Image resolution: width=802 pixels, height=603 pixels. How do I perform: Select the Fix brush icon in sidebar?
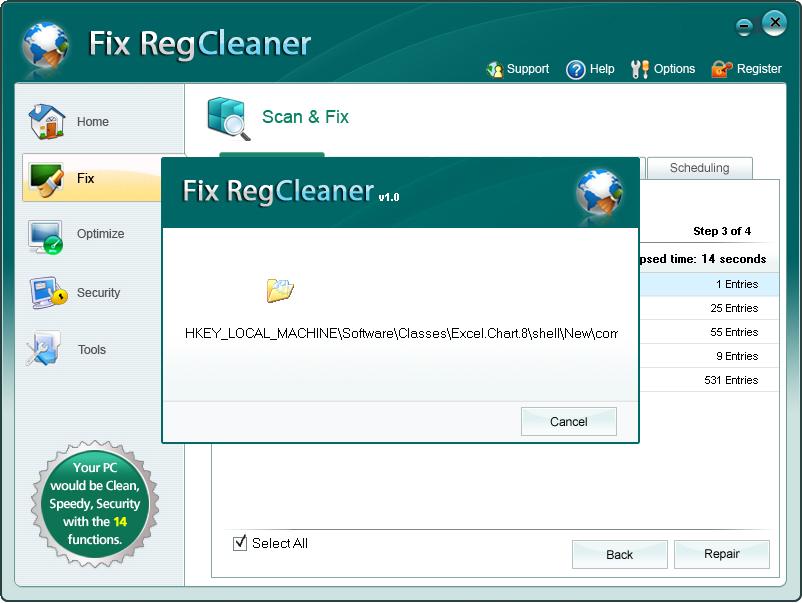coord(46,178)
